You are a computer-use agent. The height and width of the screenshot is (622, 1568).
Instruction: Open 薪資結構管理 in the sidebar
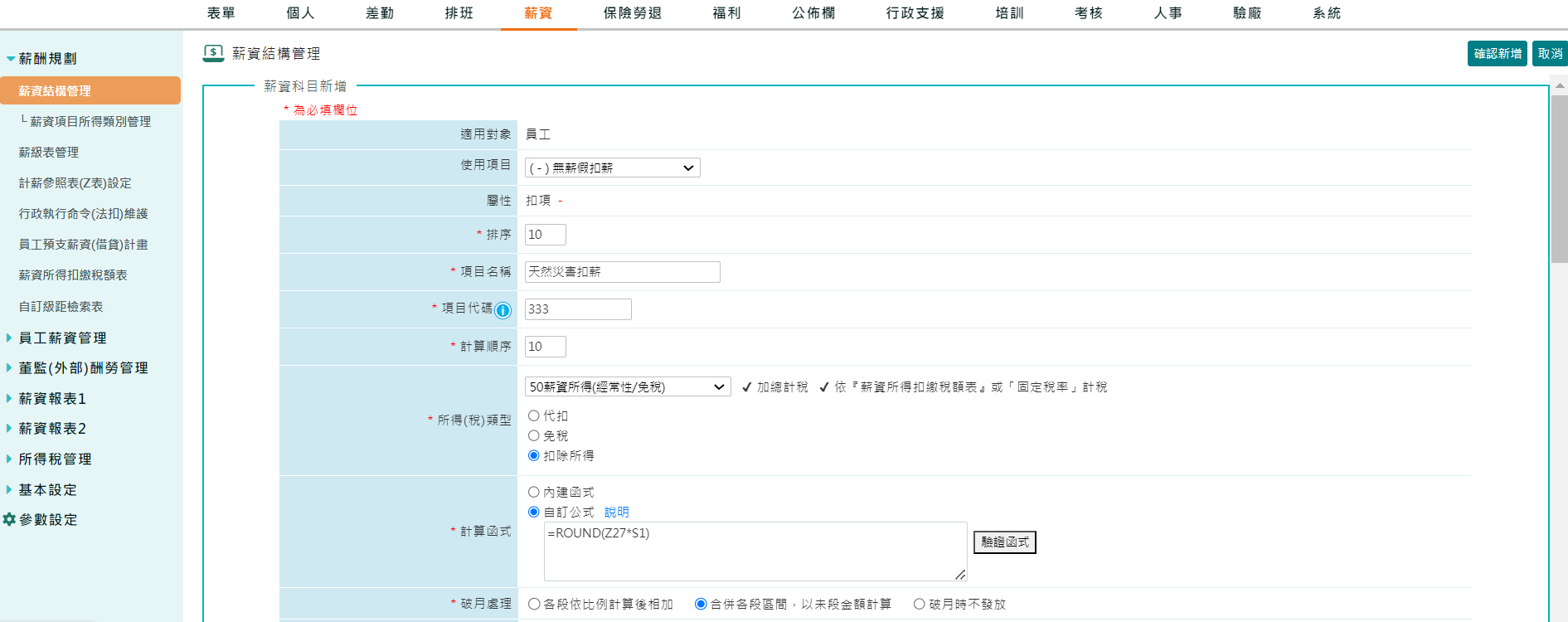[x=90, y=90]
